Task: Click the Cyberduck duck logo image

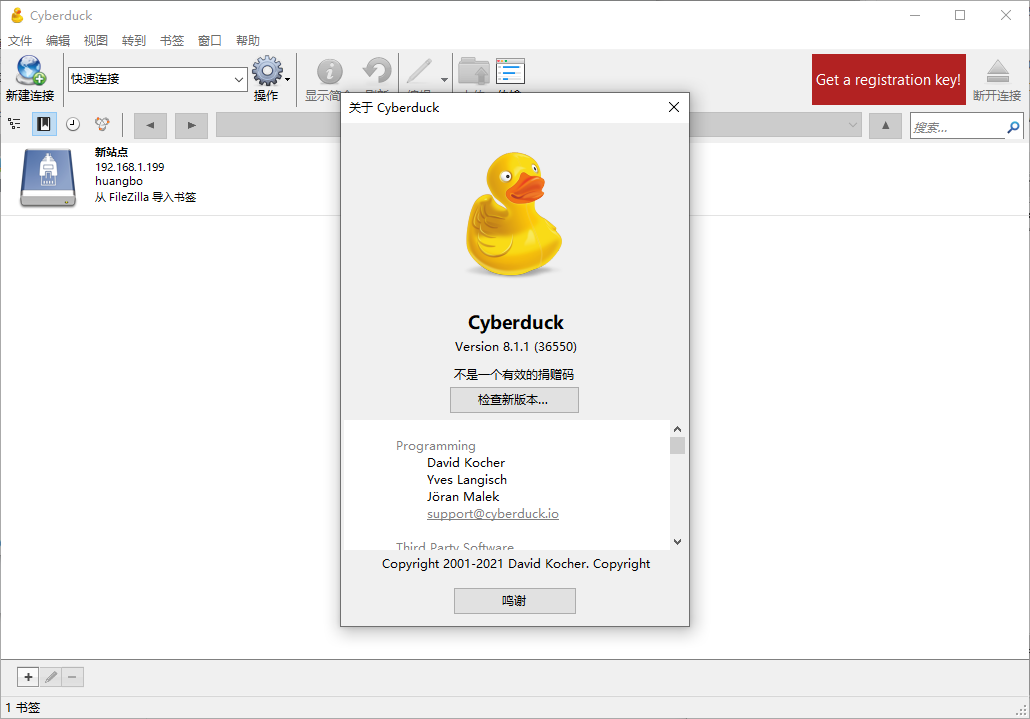Action: pyautogui.click(x=514, y=213)
